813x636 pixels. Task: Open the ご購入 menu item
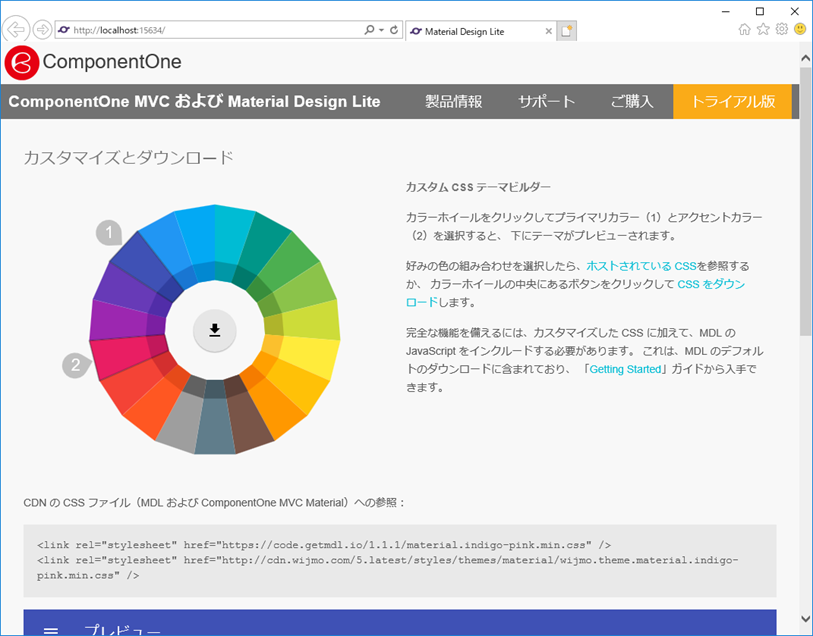(x=632, y=102)
